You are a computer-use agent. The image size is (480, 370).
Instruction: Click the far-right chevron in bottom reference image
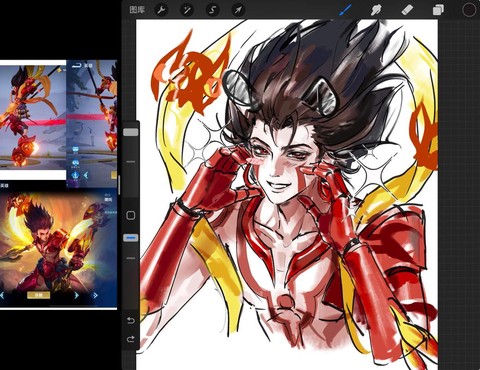(x=95, y=295)
